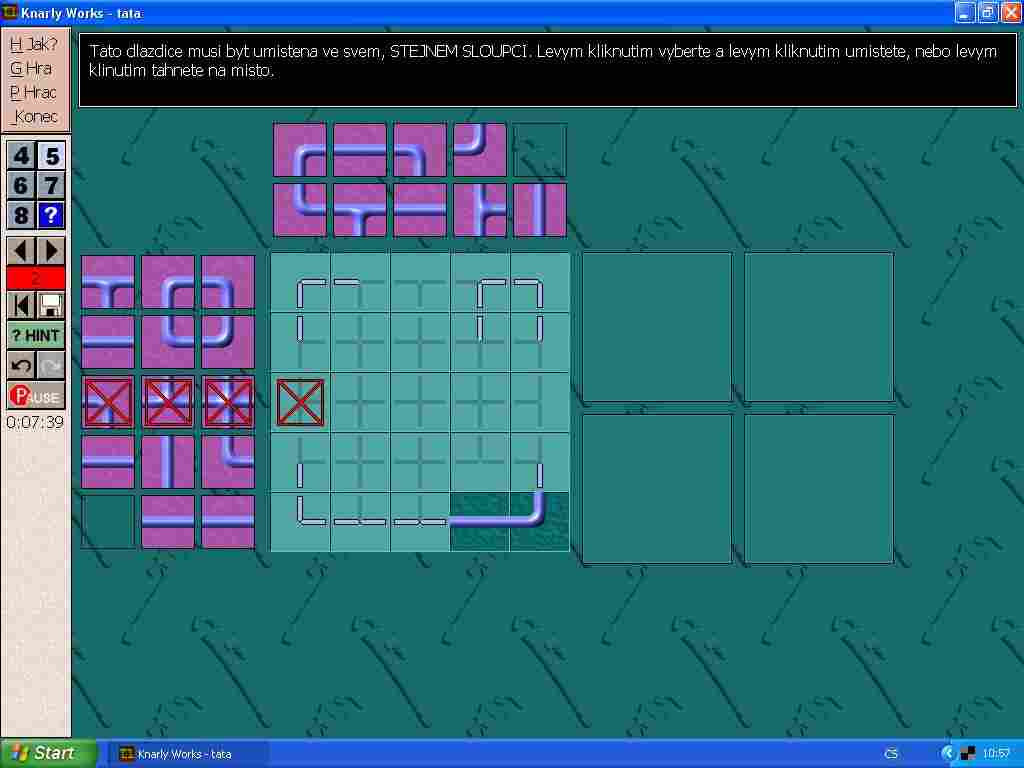Image resolution: width=1024 pixels, height=768 pixels.
Task: Click crossed-out tile in left tray first column
Action: (108, 402)
